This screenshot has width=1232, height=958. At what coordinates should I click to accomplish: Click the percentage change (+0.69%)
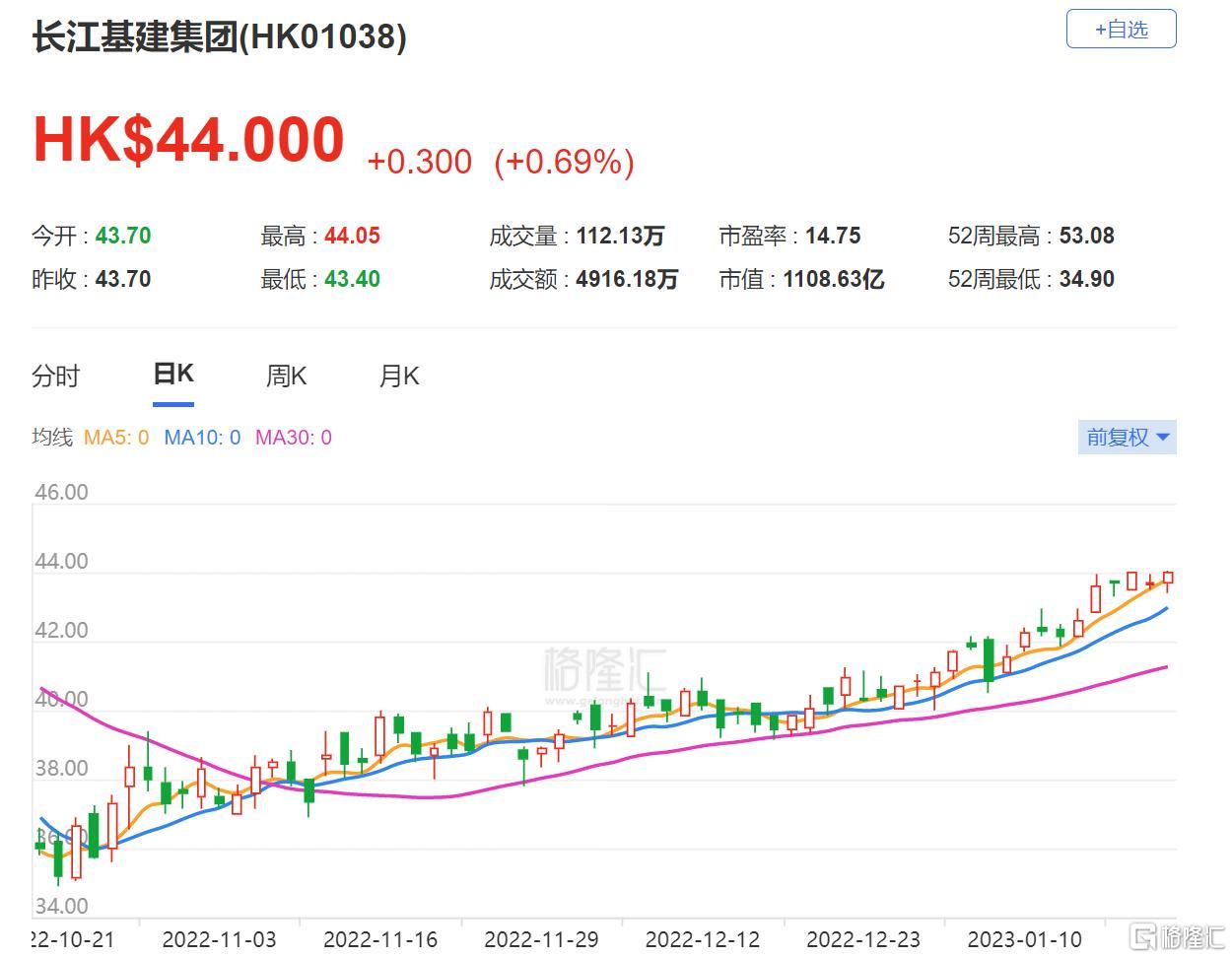tap(564, 162)
